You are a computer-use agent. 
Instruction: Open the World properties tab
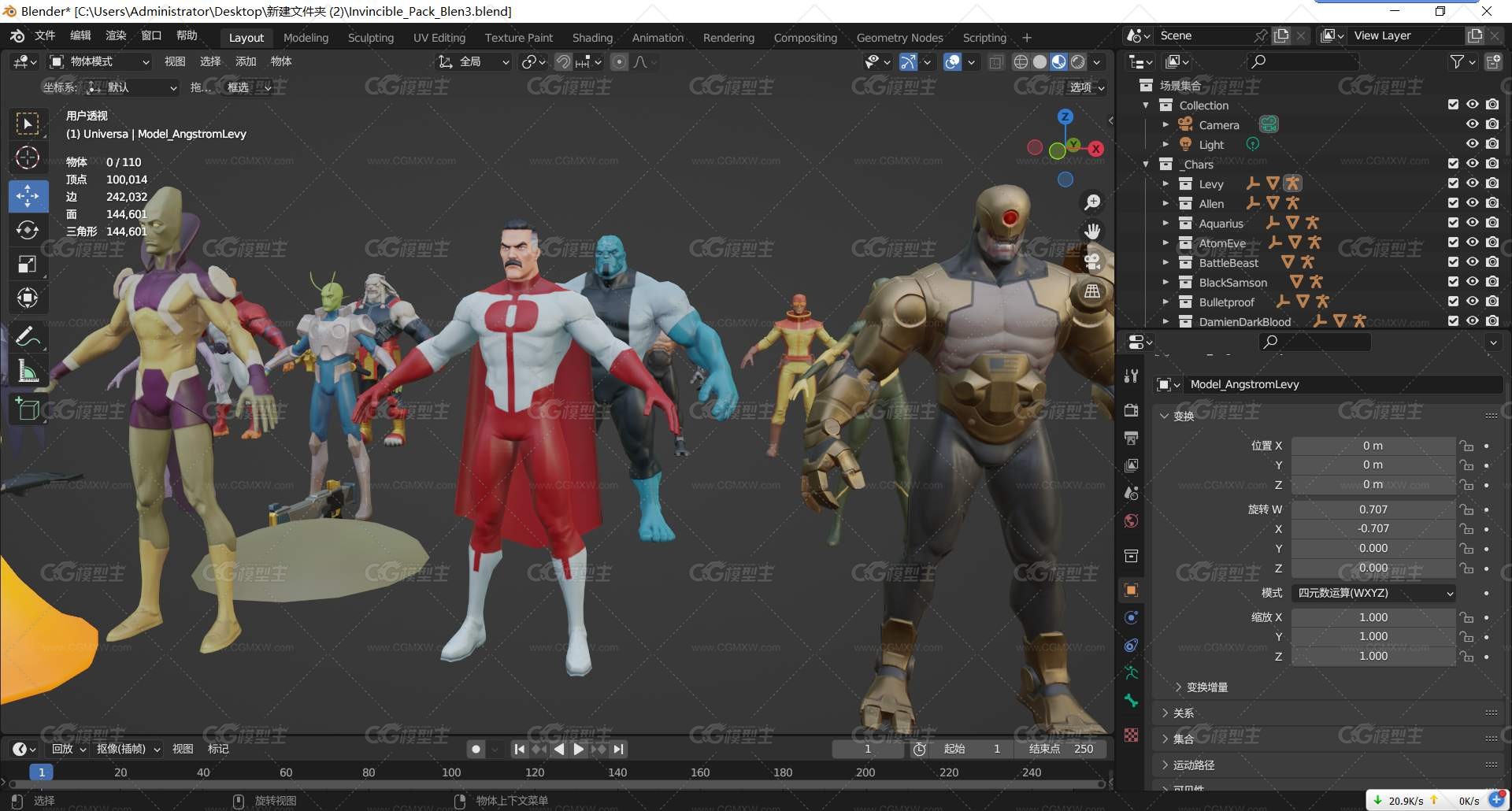(1132, 520)
